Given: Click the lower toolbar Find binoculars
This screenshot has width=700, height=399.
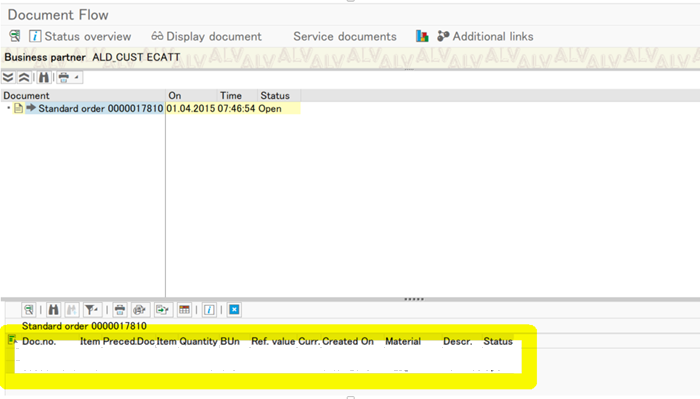Looking at the screenshot, I should 53,309.
